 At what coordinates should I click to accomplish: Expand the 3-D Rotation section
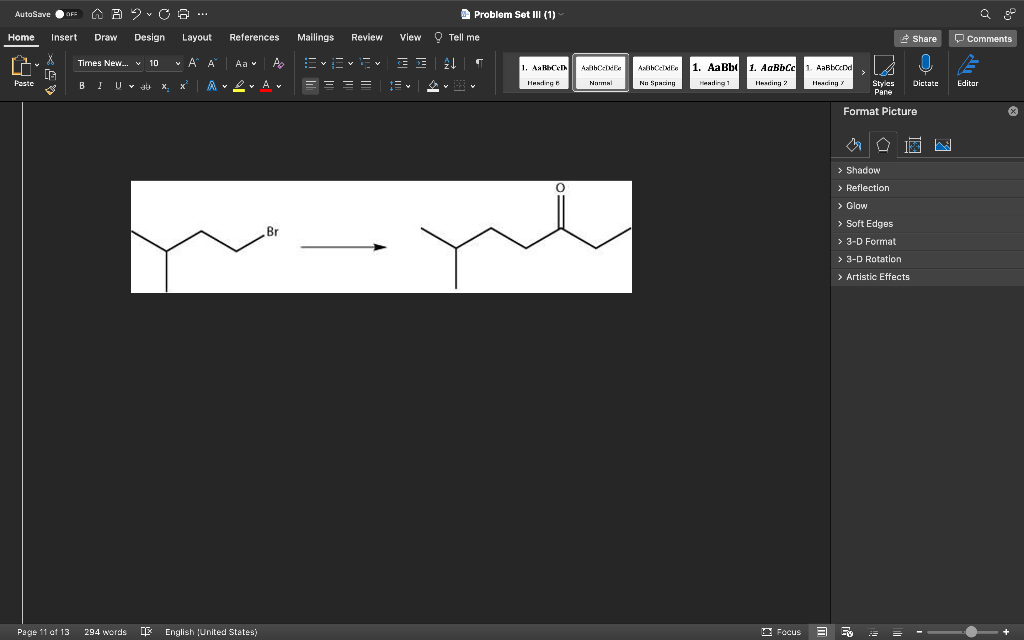point(873,259)
